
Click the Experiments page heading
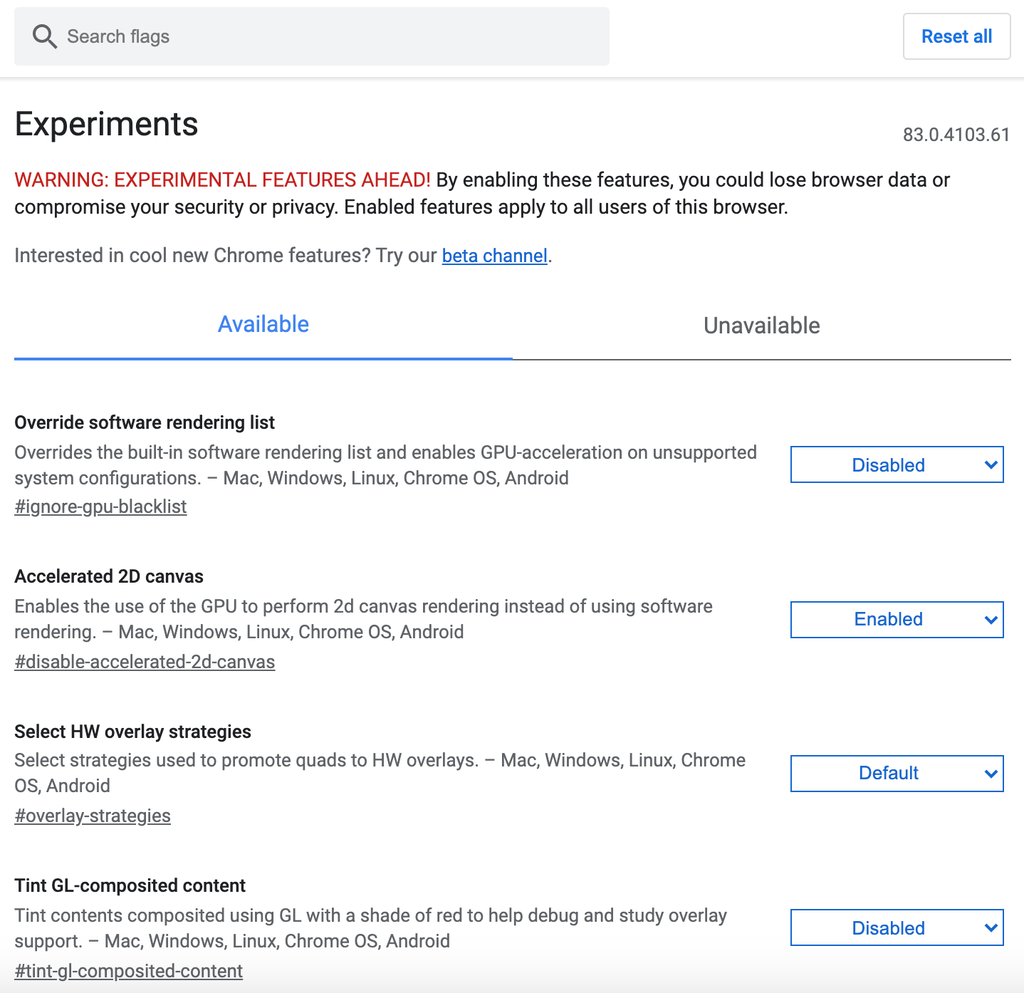106,124
